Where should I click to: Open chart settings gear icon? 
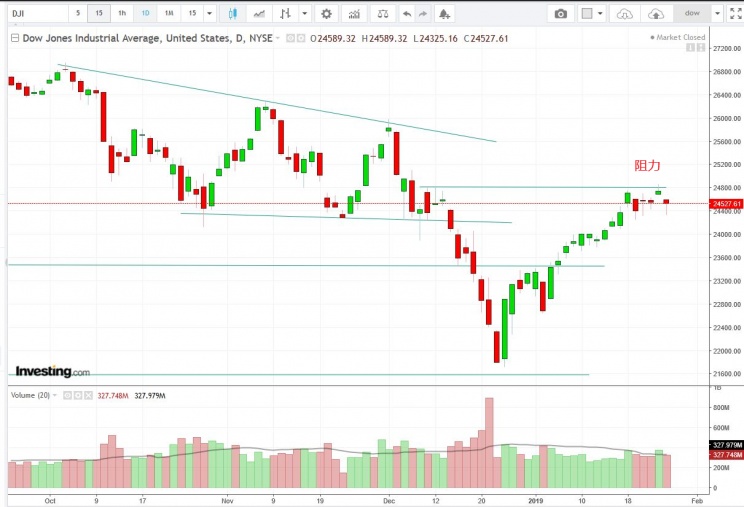tap(325, 14)
